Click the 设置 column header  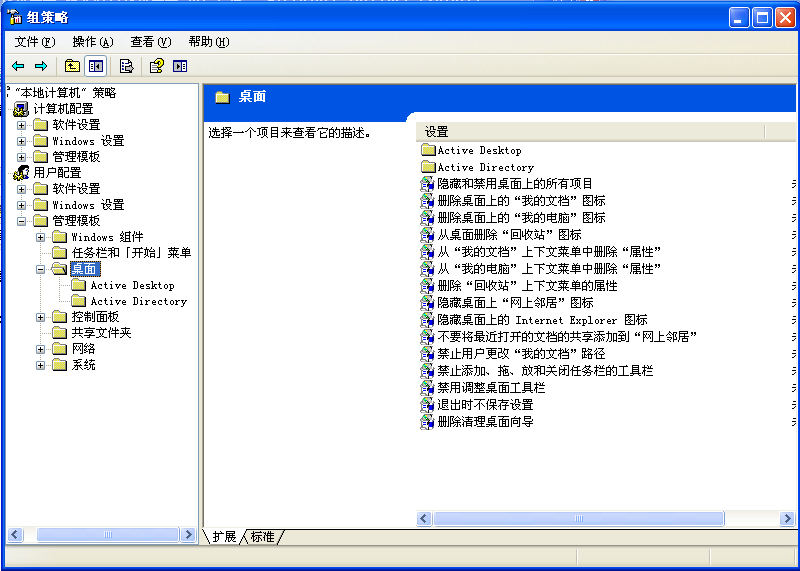click(590, 132)
